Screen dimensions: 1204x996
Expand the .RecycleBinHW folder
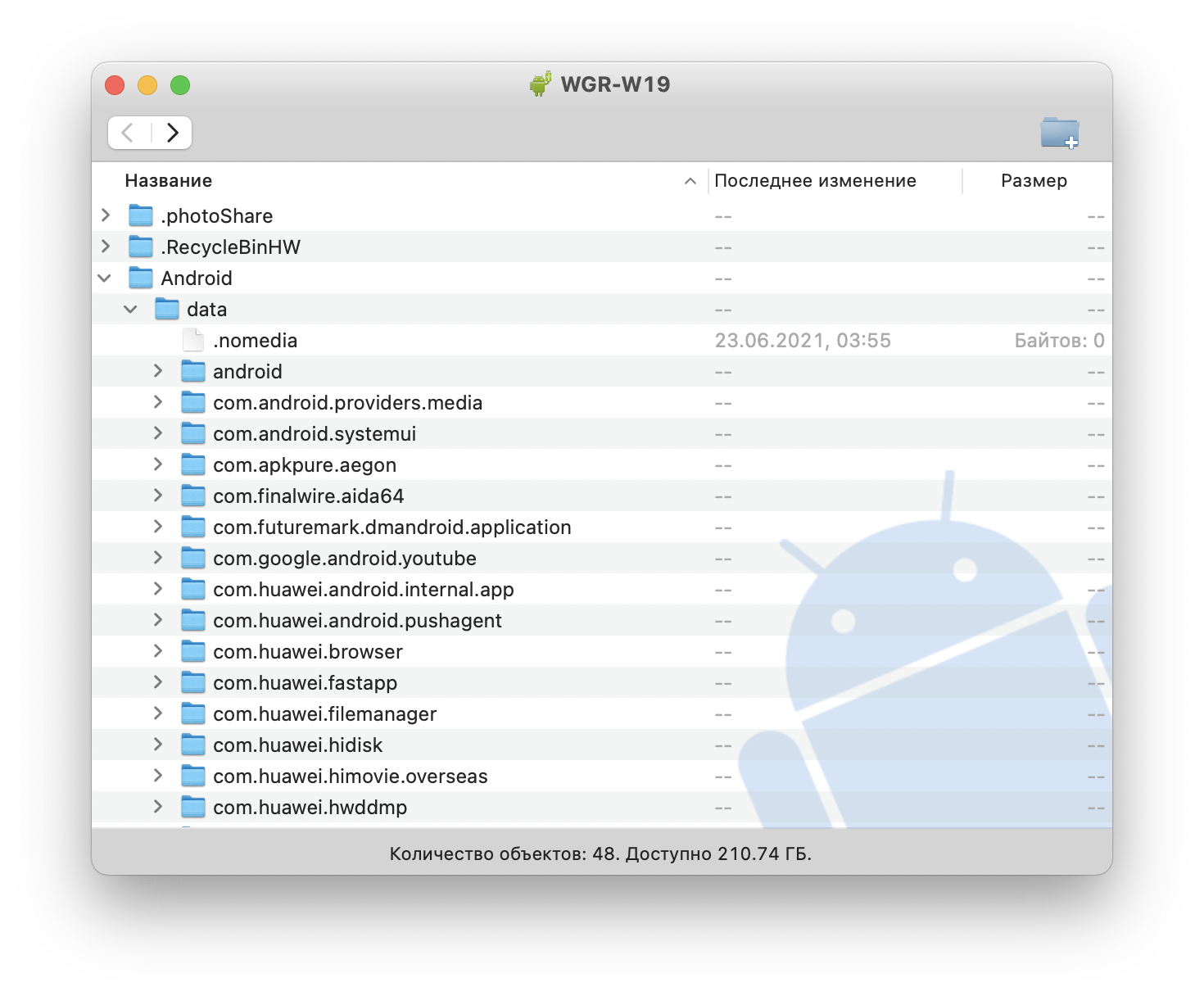click(x=106, y=247)
